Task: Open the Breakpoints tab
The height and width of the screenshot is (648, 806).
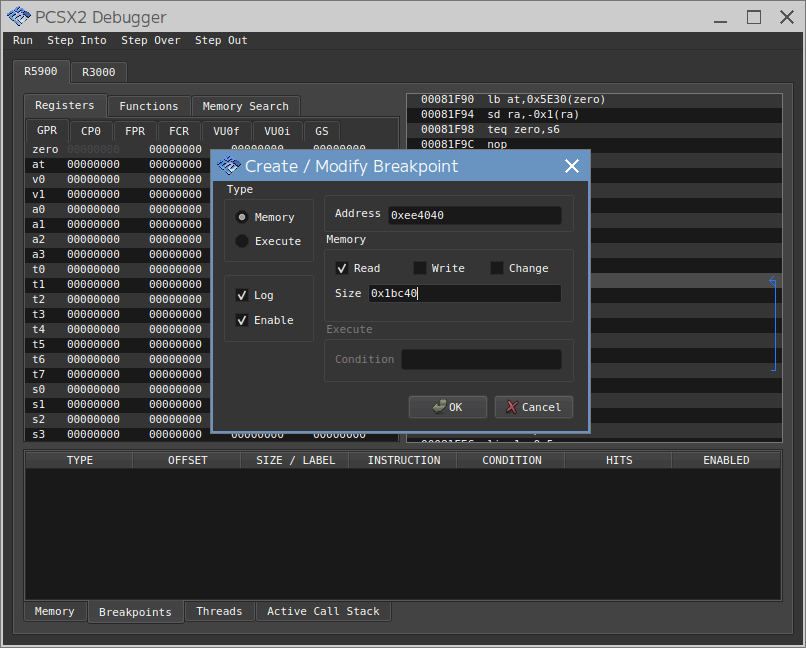Action: click(x=135, y=612)
